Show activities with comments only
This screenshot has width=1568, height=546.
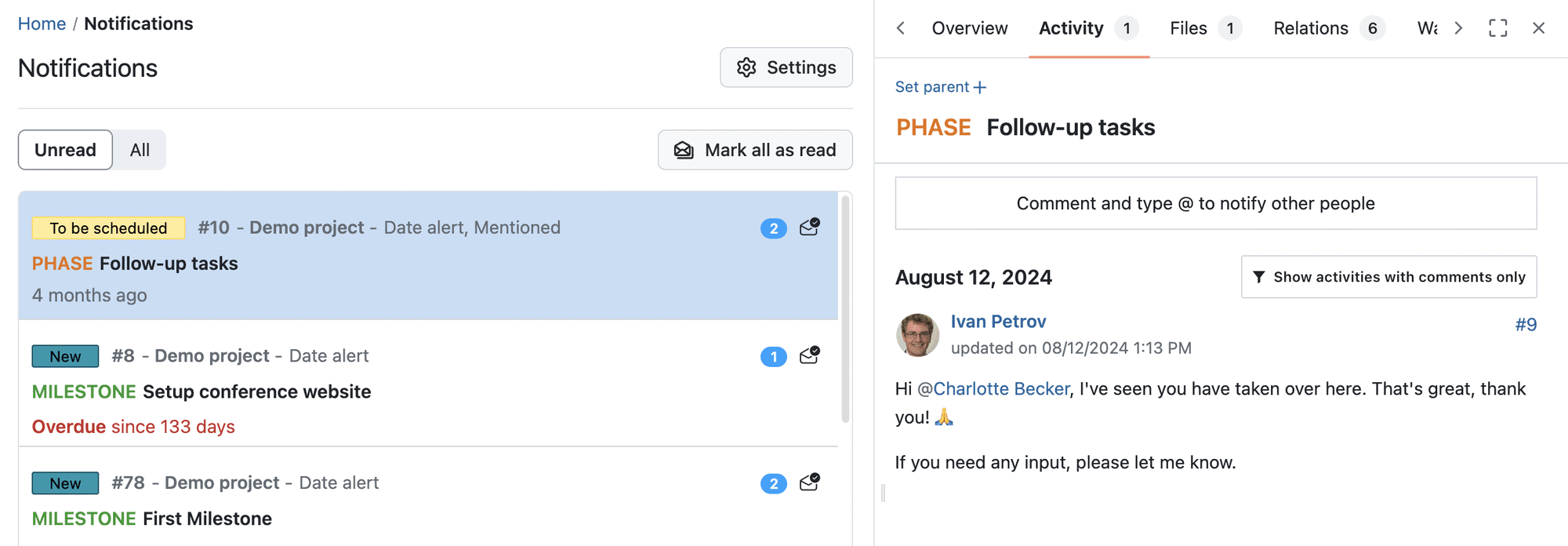(x=1388, y=277)
